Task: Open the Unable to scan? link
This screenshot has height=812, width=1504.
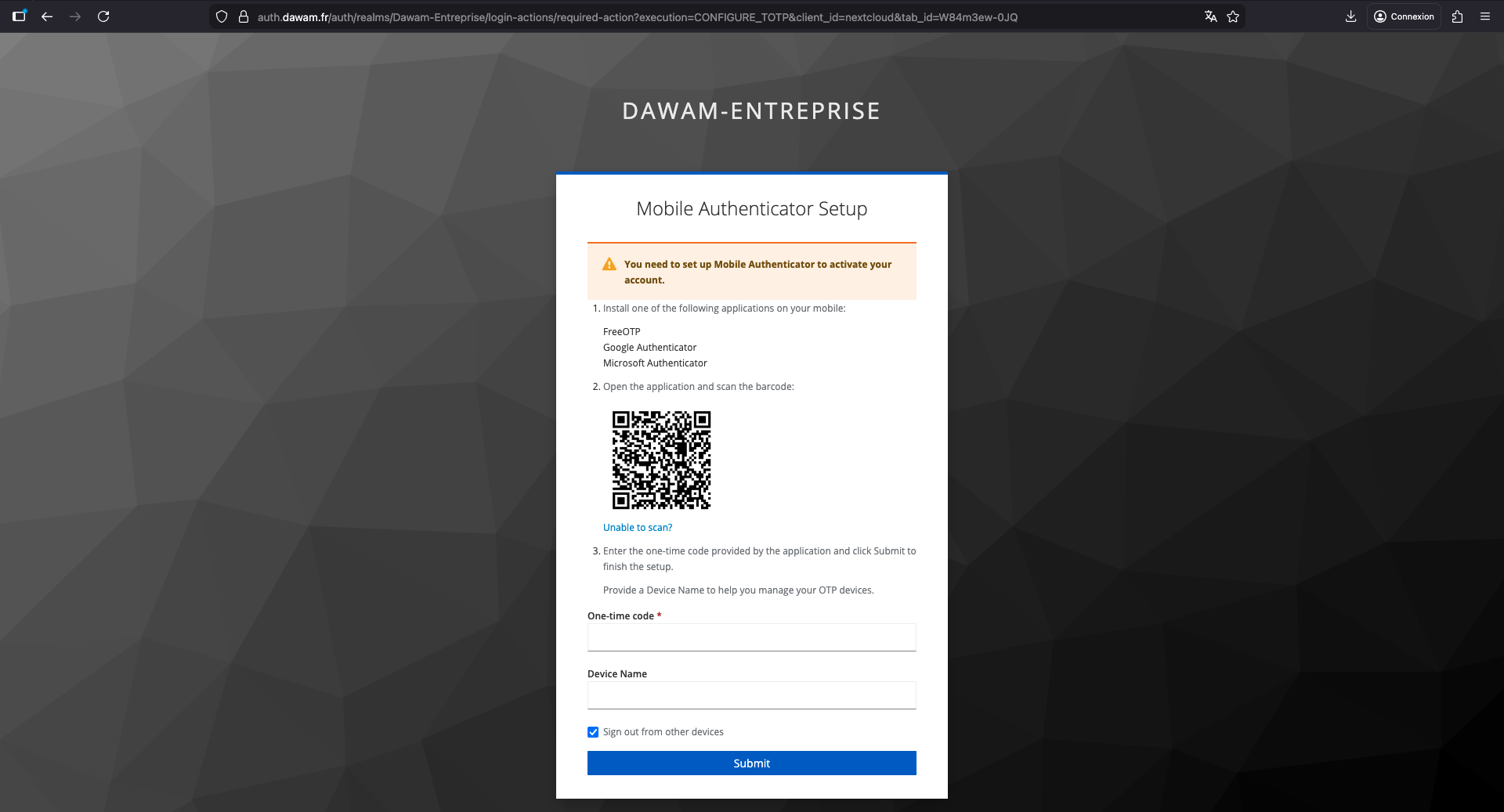Action: 637,527
